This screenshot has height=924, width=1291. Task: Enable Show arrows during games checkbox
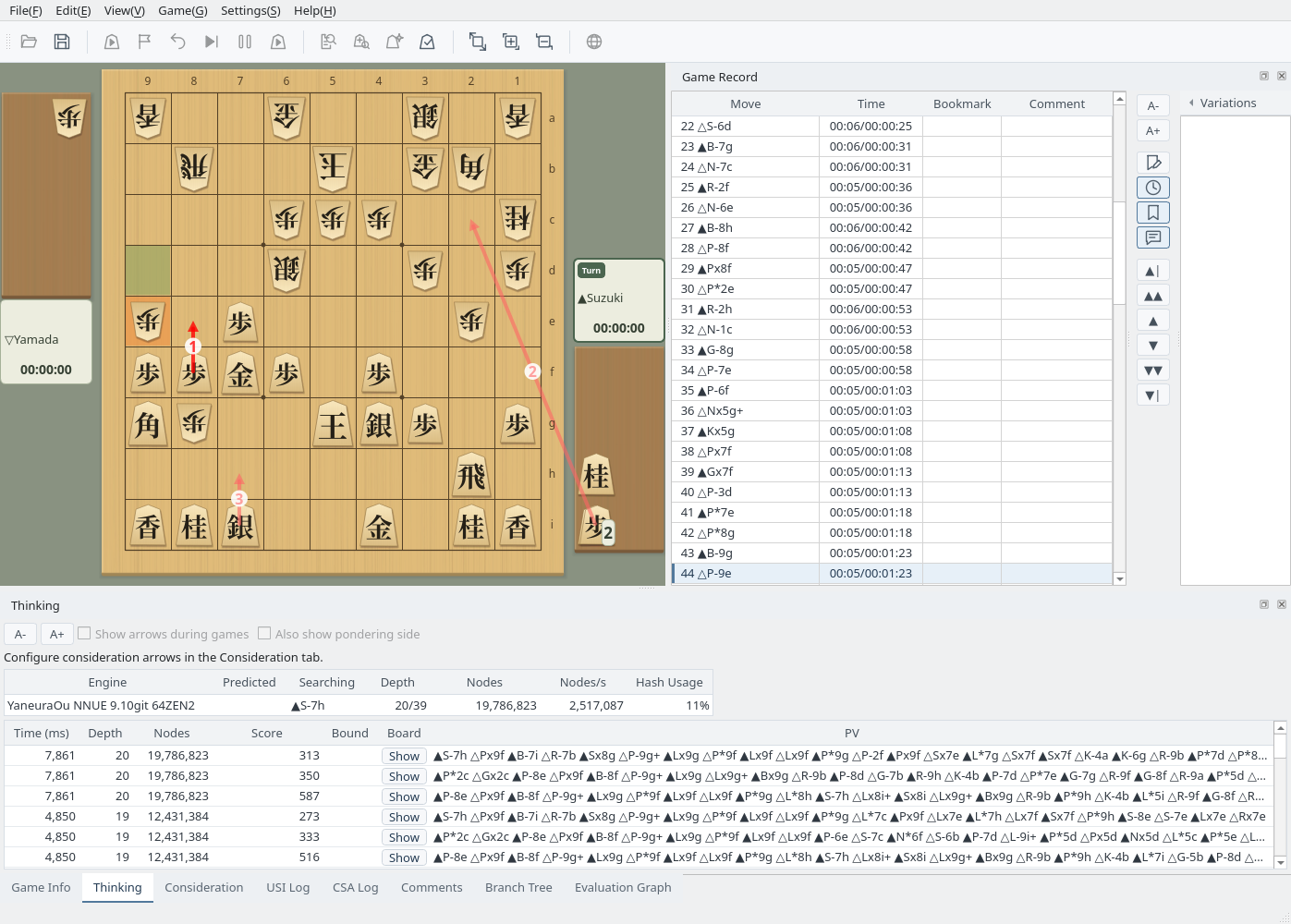point(84,634)
